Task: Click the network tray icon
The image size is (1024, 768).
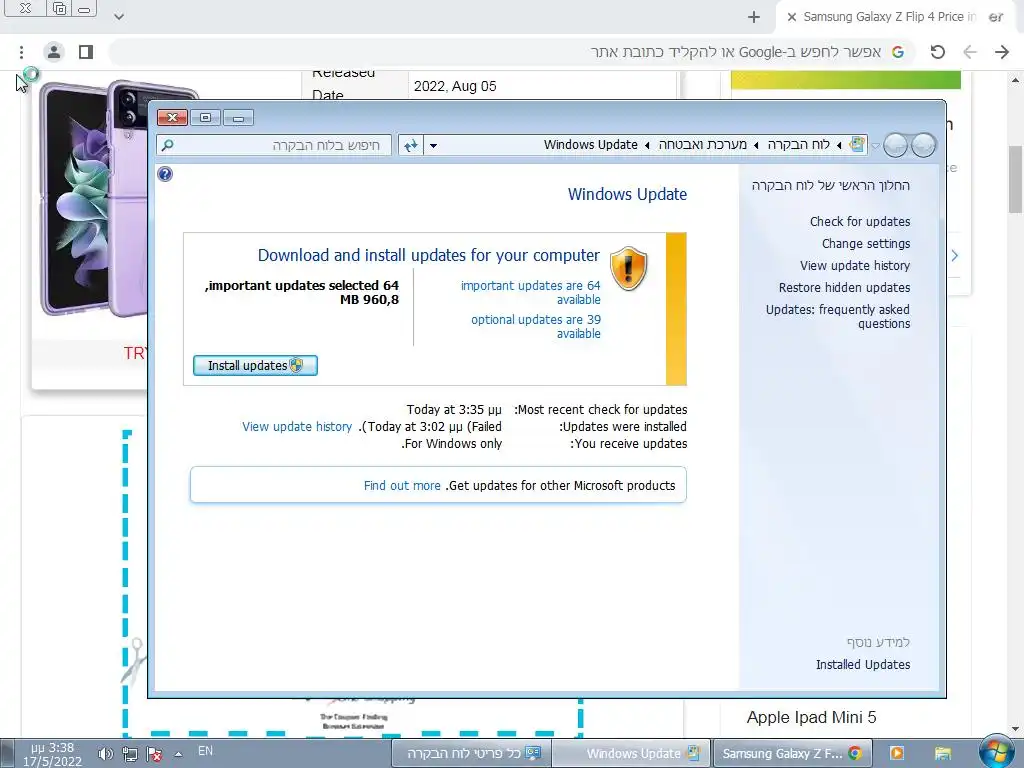Action: click(x=130, y=754)
